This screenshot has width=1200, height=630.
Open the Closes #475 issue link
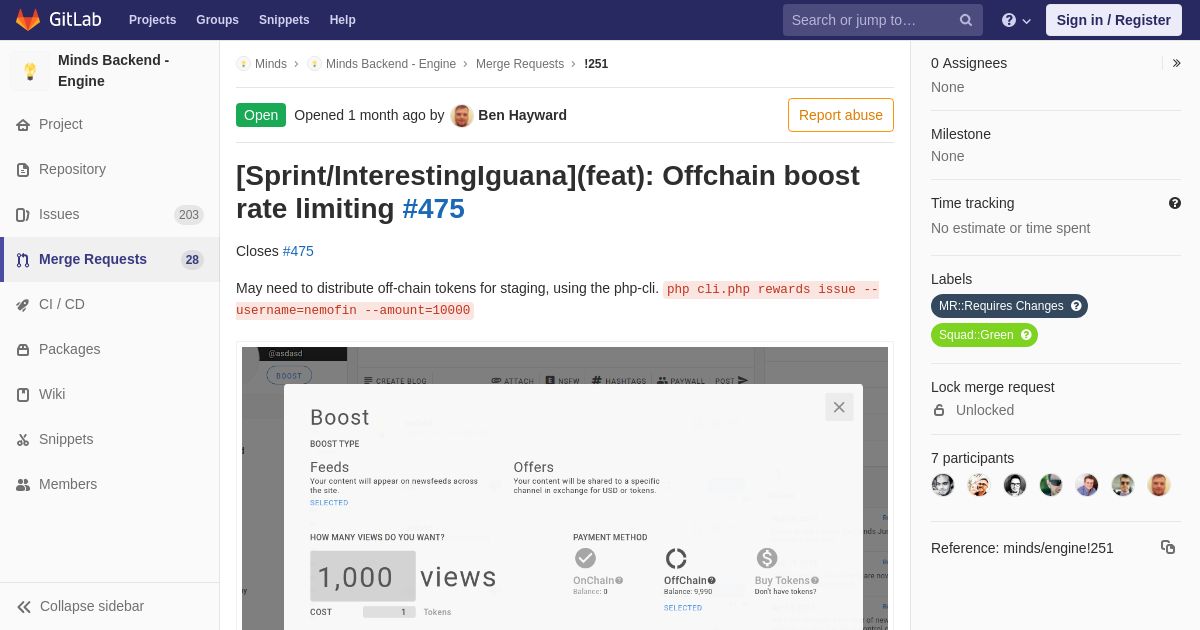coord(298,251)
